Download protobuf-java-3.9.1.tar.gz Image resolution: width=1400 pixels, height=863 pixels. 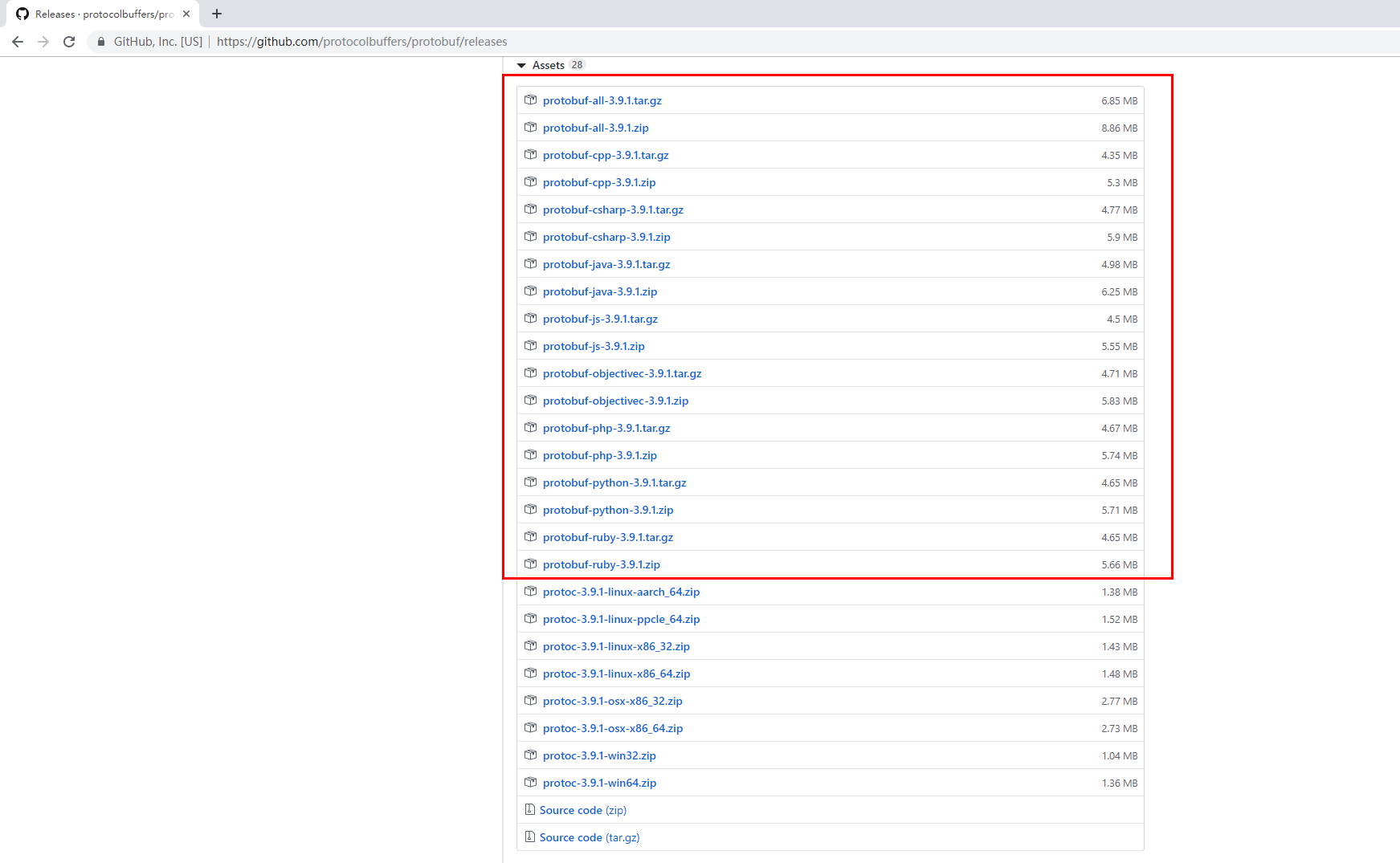(606, 264)
